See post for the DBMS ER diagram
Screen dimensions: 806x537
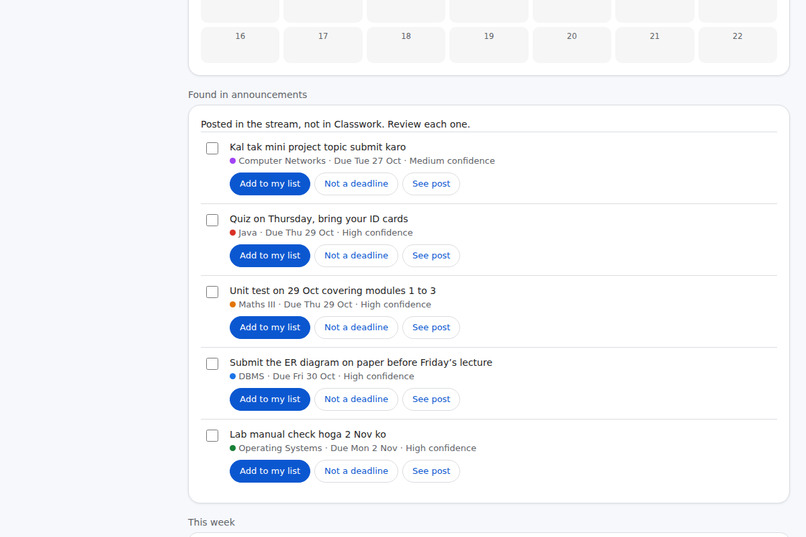tap(431, 399)
